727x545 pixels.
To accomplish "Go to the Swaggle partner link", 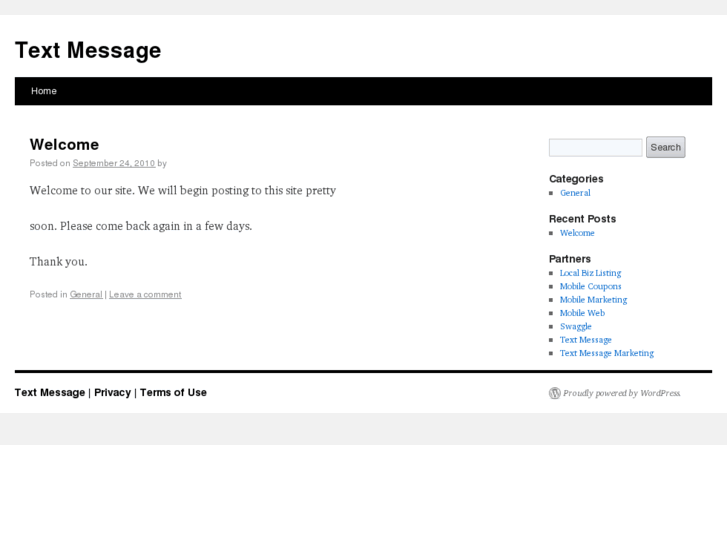I will click(575, 327).
